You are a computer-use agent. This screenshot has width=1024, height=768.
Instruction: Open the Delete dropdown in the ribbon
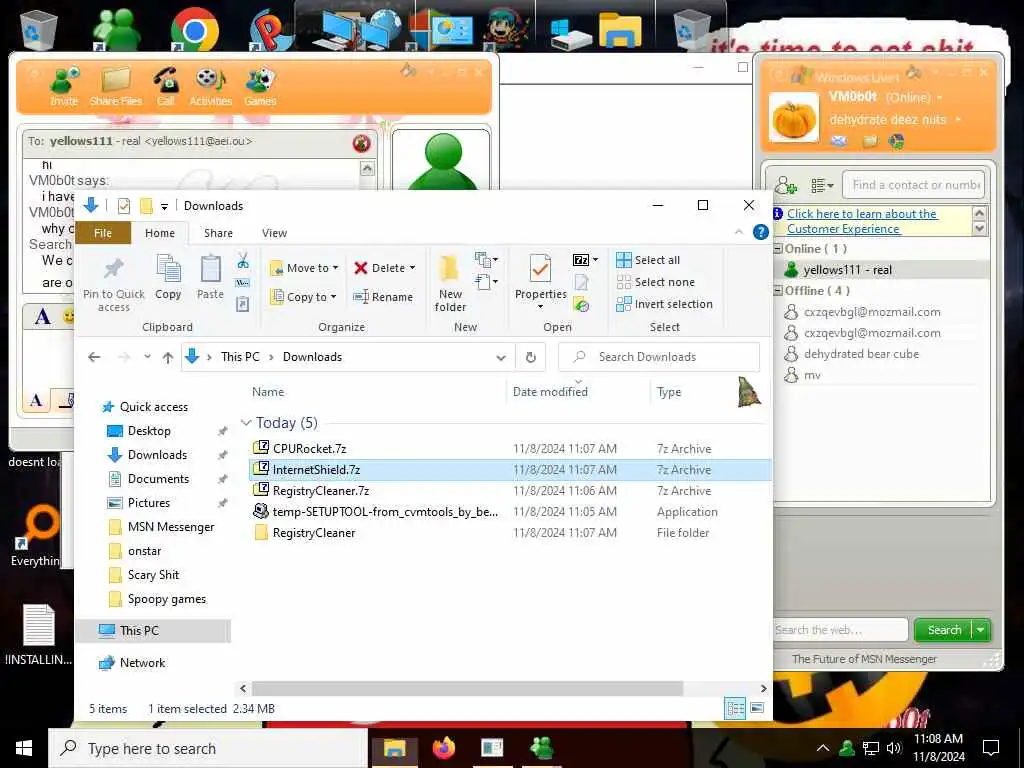click(x=385, y=268)
